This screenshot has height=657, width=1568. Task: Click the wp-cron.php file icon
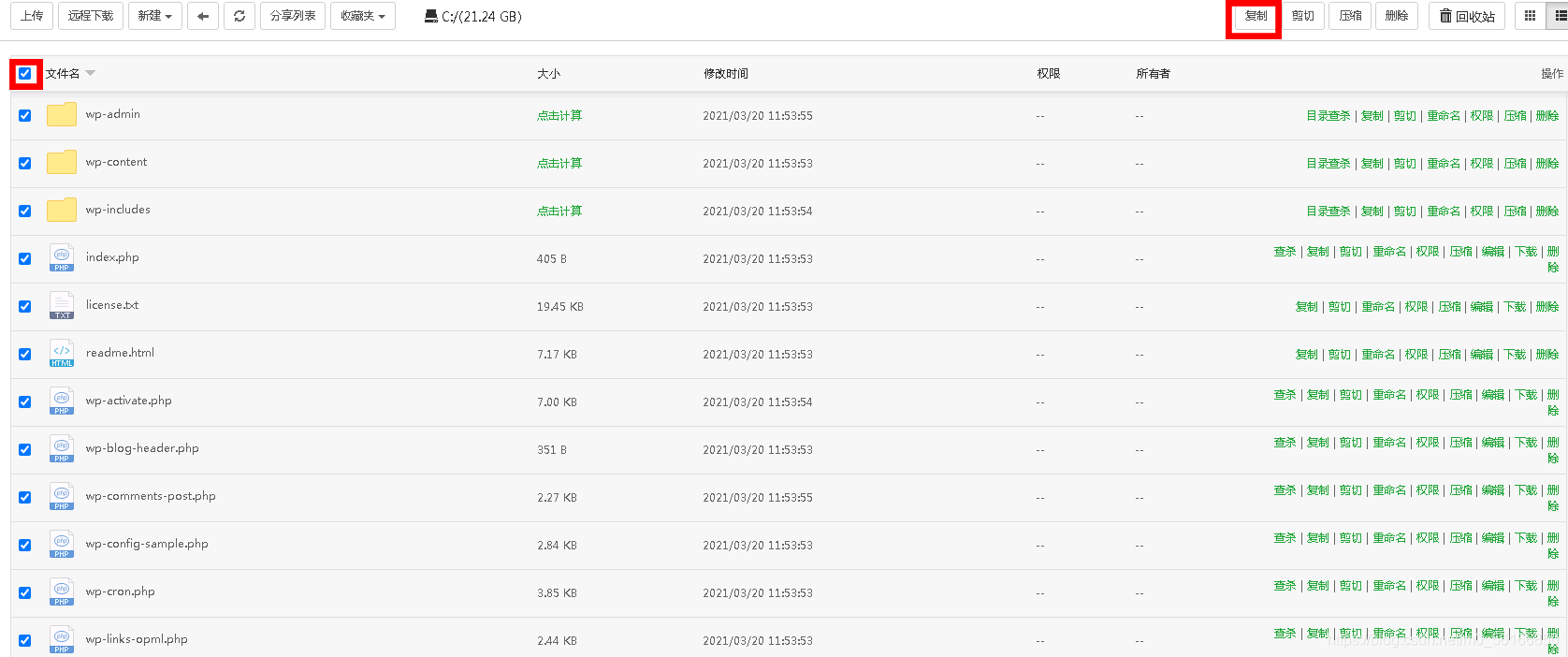(x=62, y=592)
